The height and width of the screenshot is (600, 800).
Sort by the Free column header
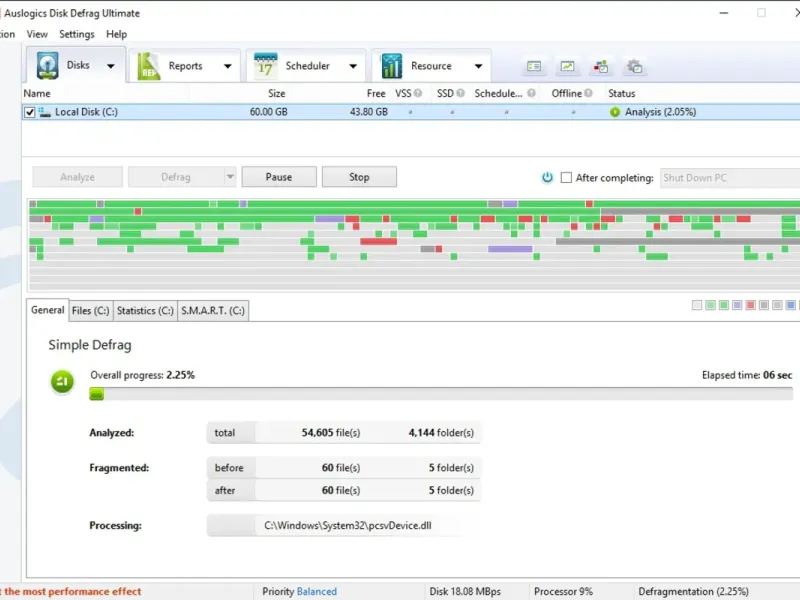(x=376, y=93)
